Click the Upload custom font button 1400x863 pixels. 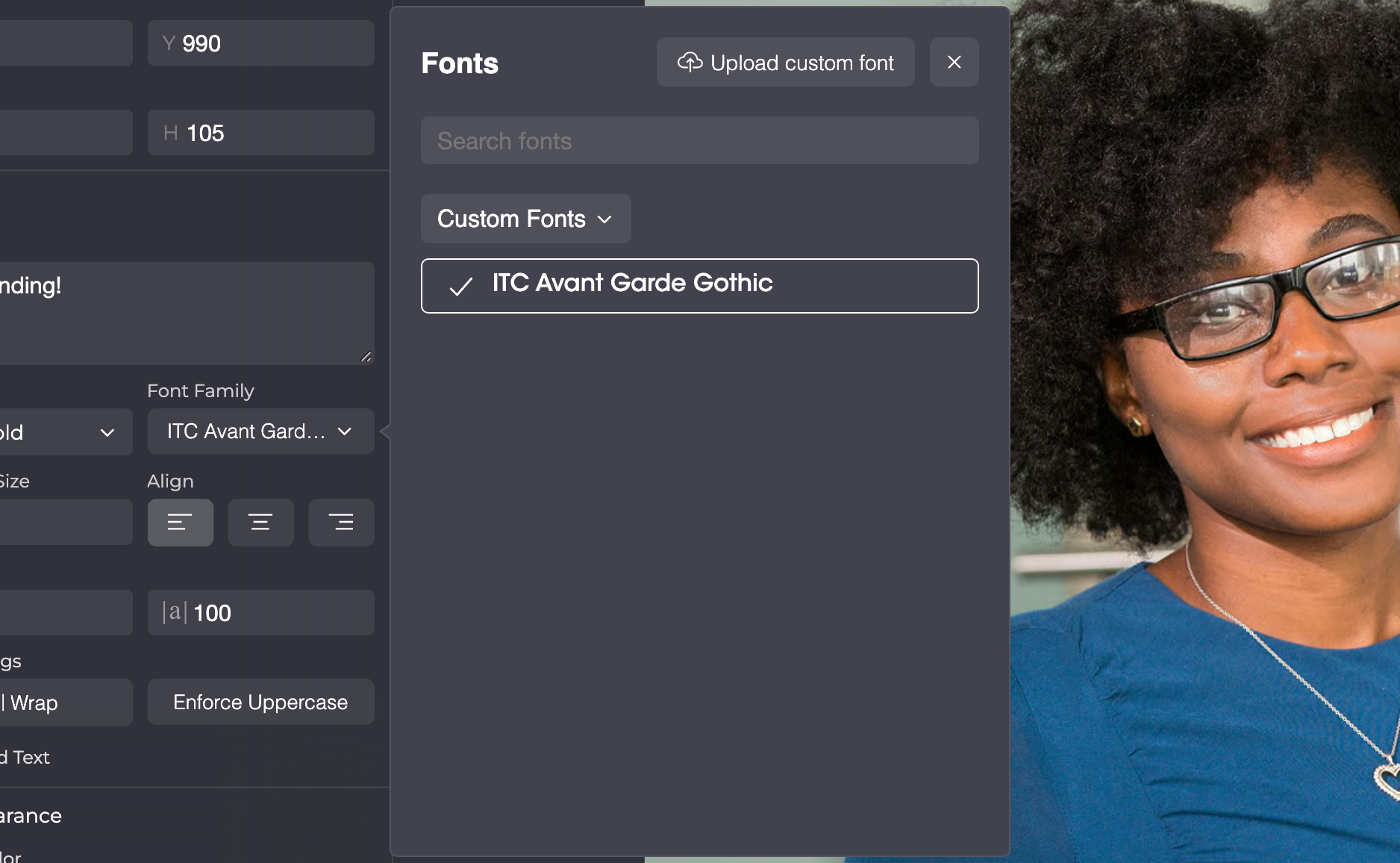point(785,63)
